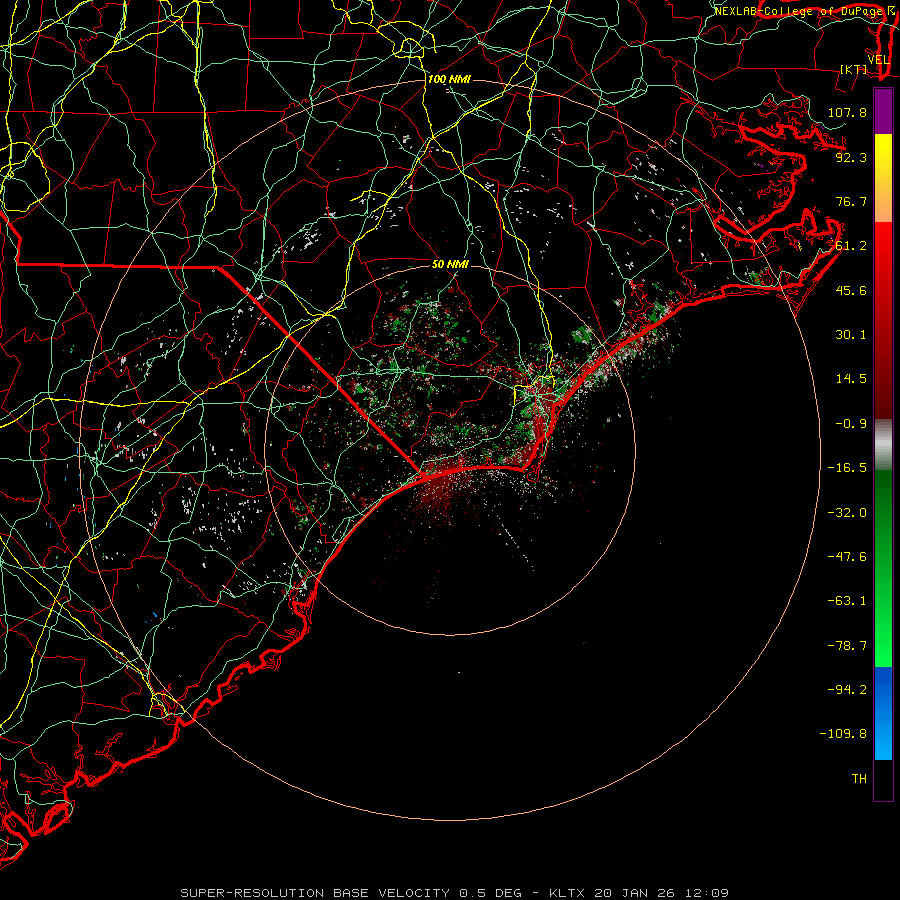Click the Super-Resolution Base Velocity caption
The height and width of the screenshot is (900, 900).
click(455, 893)
